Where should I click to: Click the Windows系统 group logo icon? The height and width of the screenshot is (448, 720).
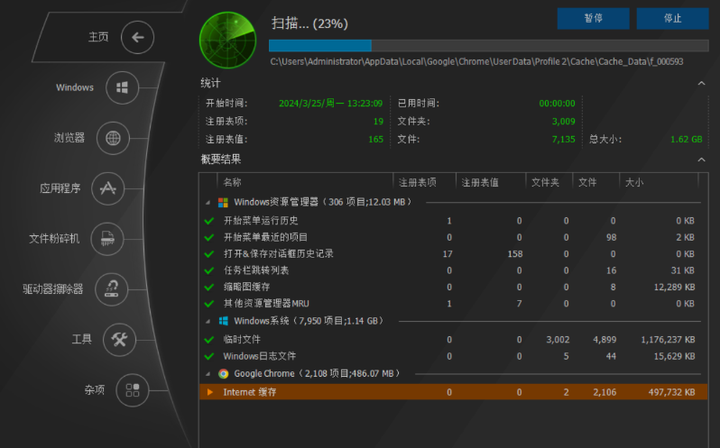tap(223, 321)
